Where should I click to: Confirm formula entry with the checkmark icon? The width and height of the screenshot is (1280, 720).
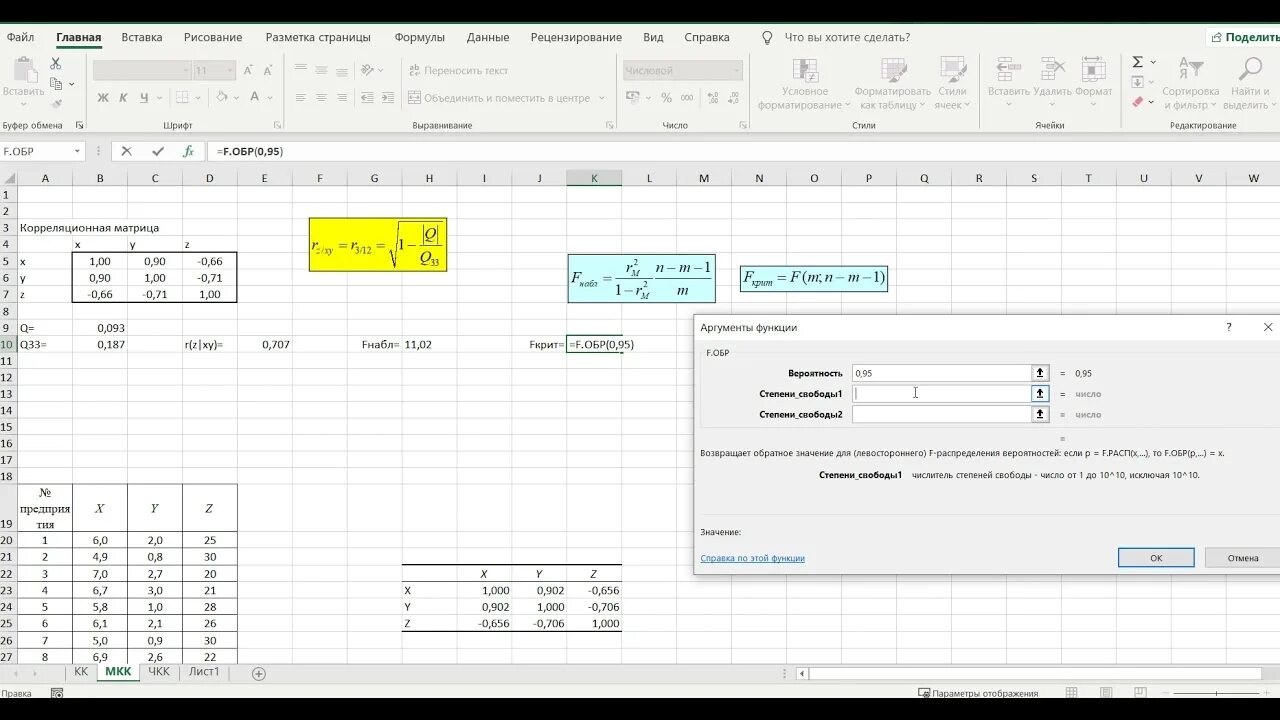(x=157, y=151)
